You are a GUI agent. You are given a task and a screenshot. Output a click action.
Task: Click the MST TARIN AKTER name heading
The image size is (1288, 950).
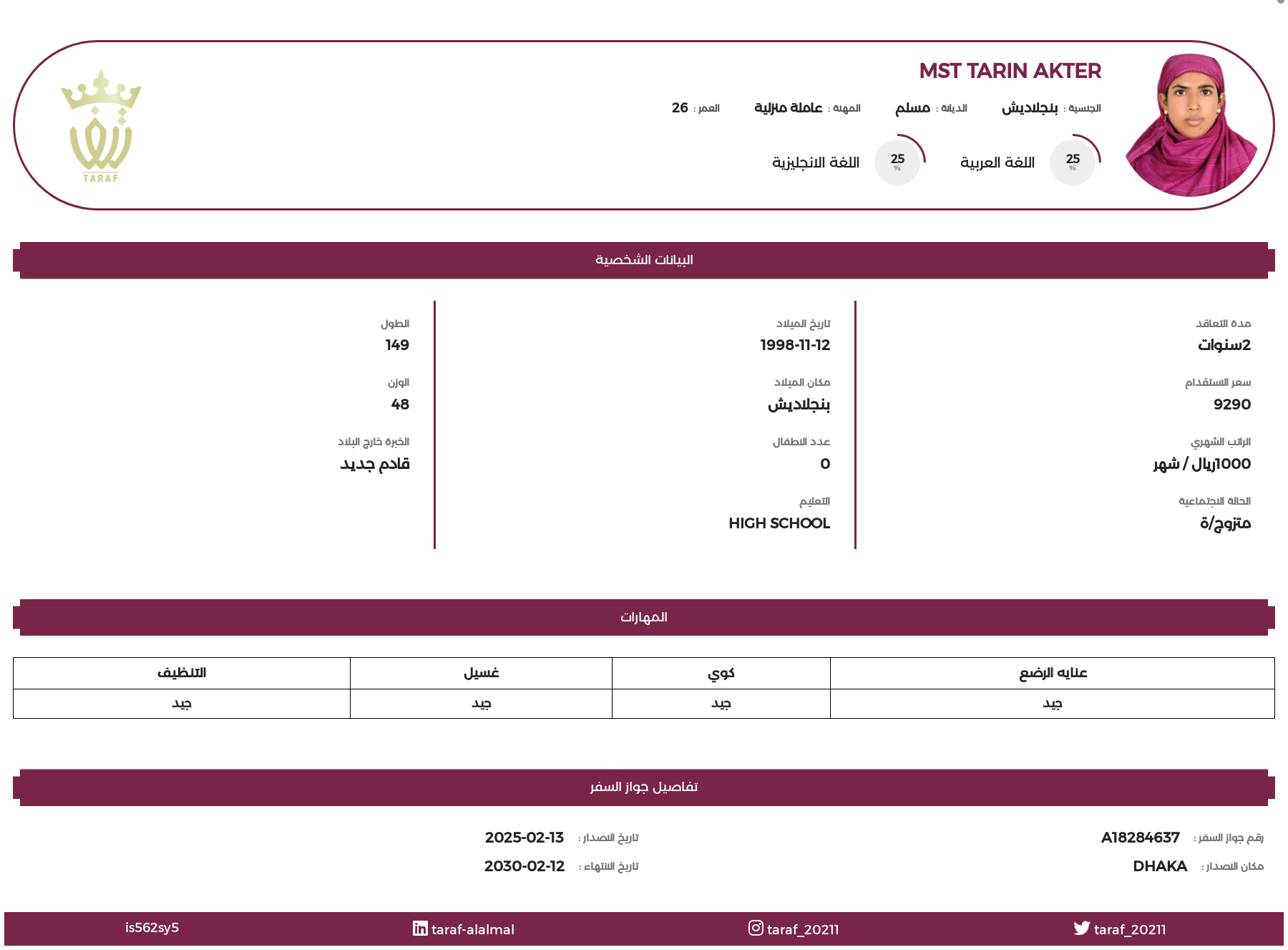tap(1010, 71)
